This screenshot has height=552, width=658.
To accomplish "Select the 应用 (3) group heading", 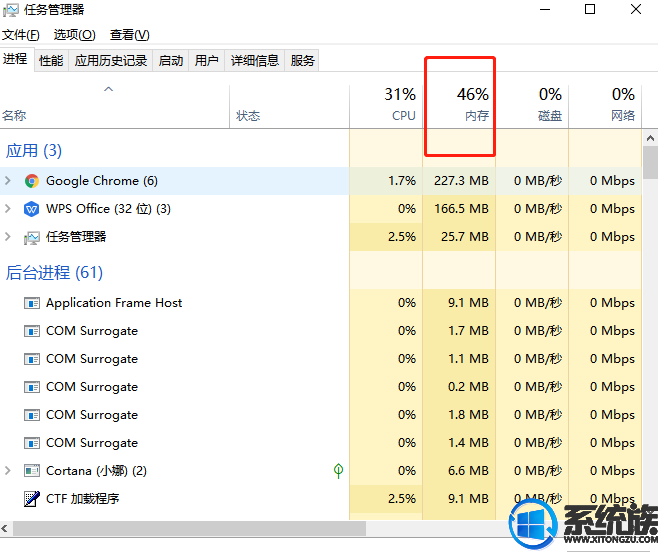I will pyautogui.click(x=34, y=151).
